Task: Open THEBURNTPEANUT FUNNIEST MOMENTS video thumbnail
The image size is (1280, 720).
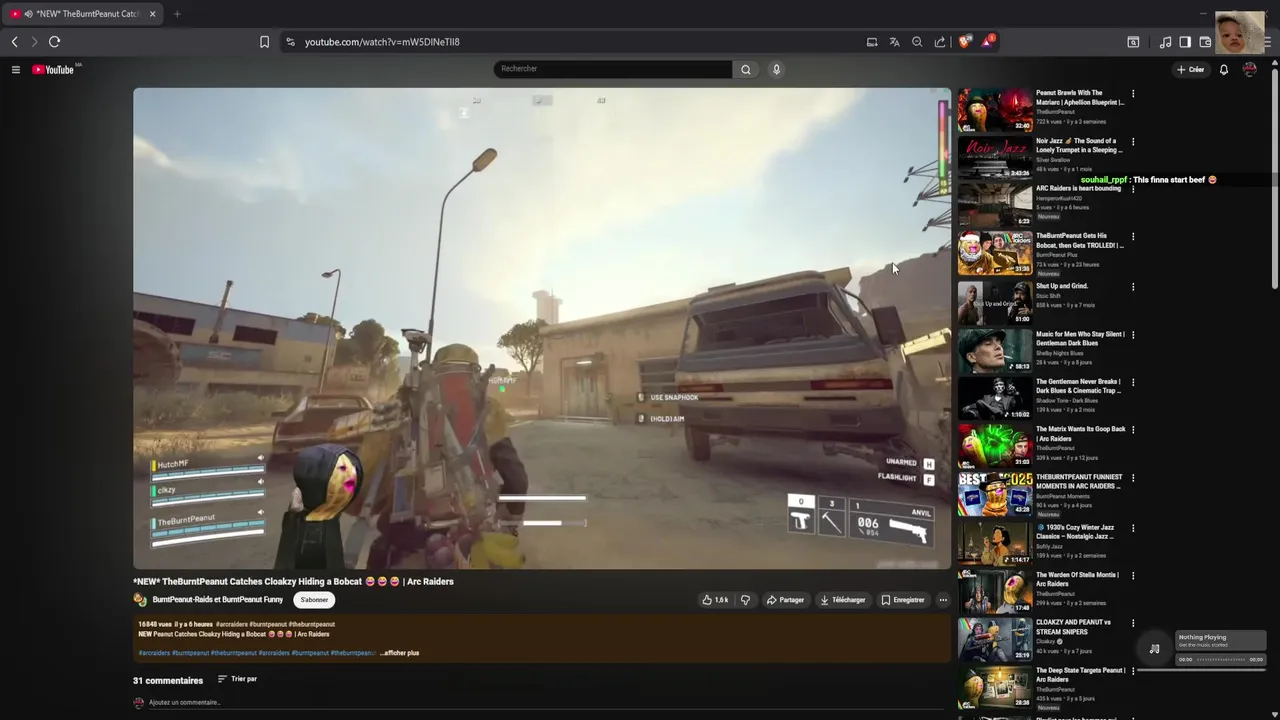Action: click(995, 495)
